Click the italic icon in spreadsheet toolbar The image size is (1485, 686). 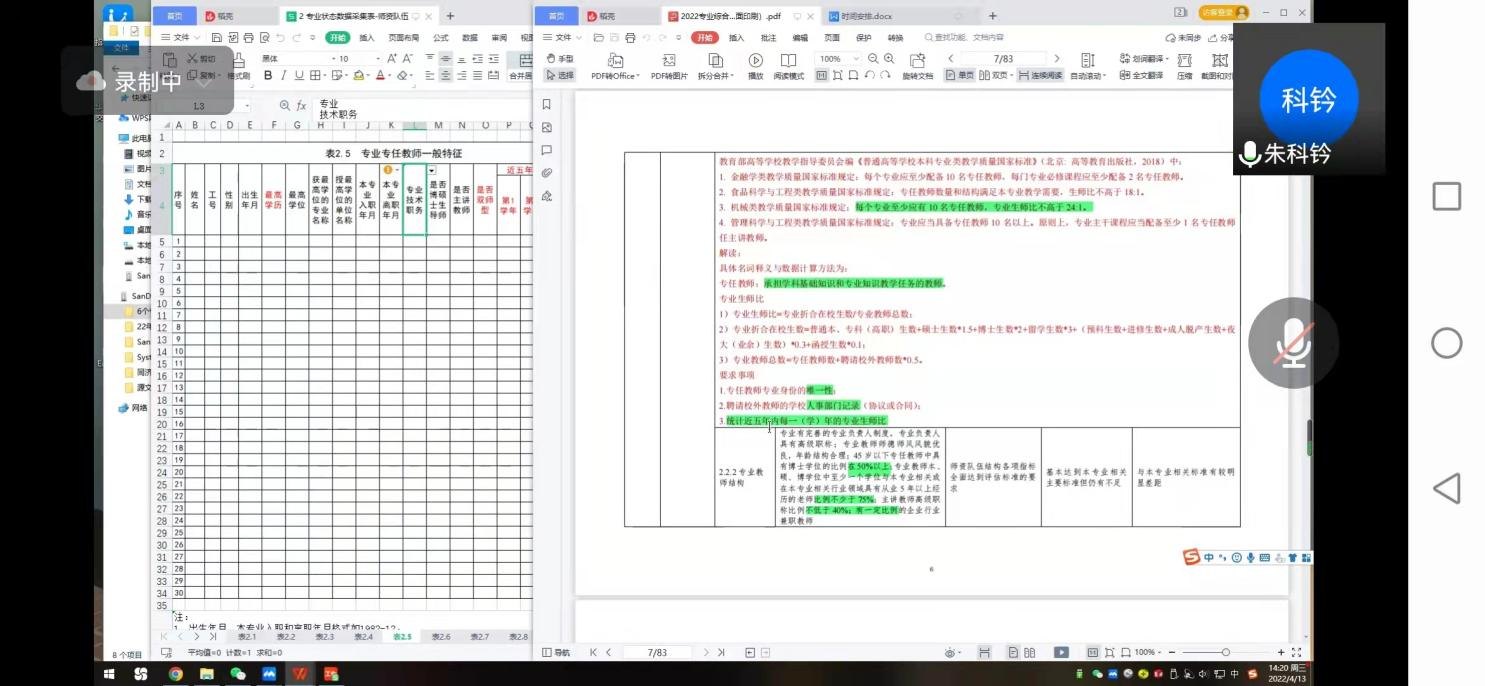click(x=284, y=76)
